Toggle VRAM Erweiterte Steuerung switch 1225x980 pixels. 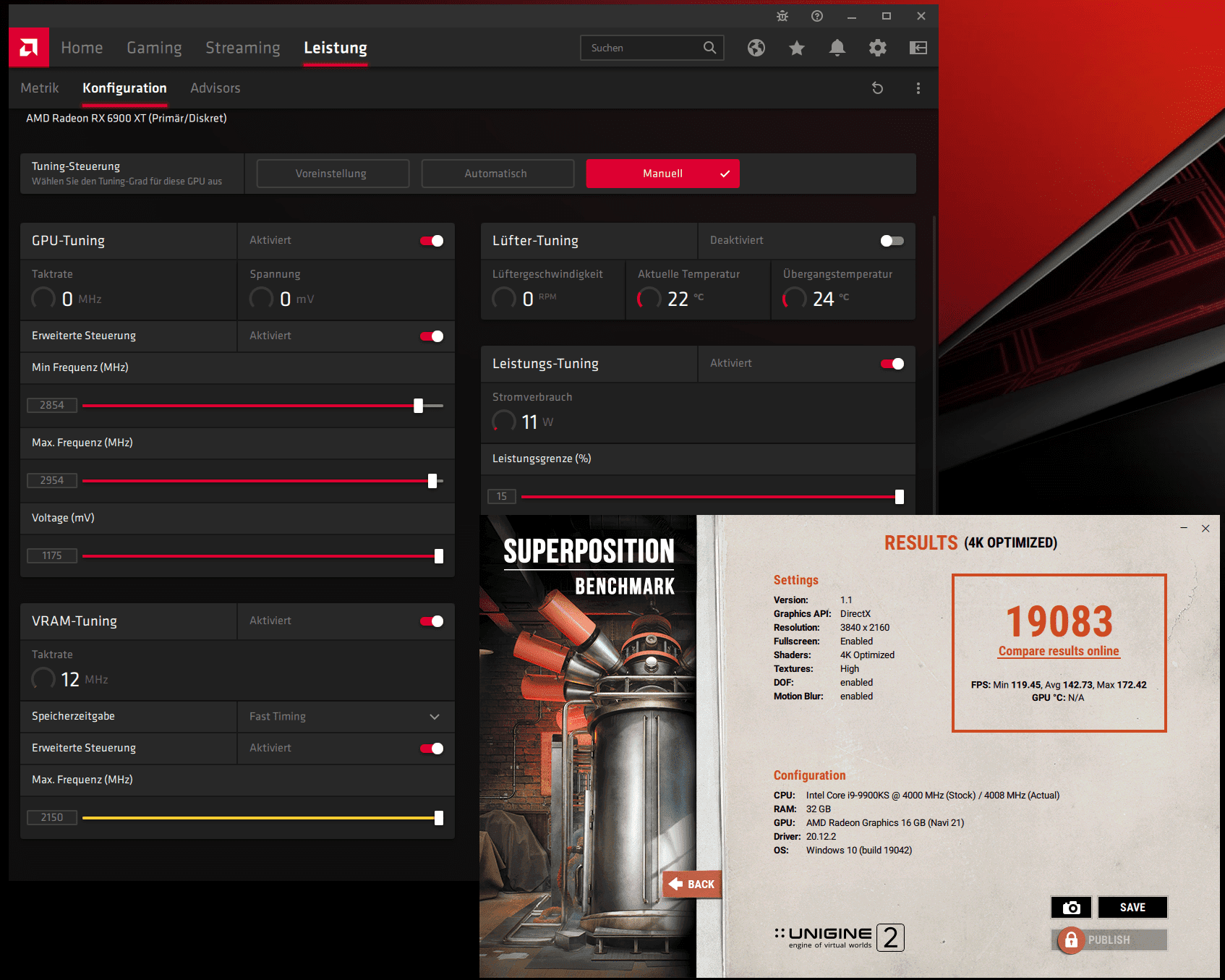point(432,749)
